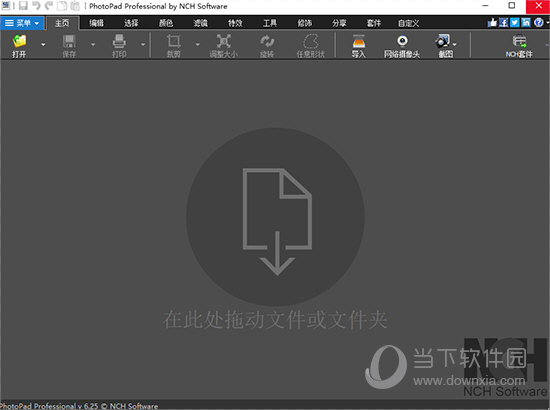Viewport: 550px width, 410px height.
Task: Switch to the 滤镜 (Filter) tab
Action: [x=201, y=23]
